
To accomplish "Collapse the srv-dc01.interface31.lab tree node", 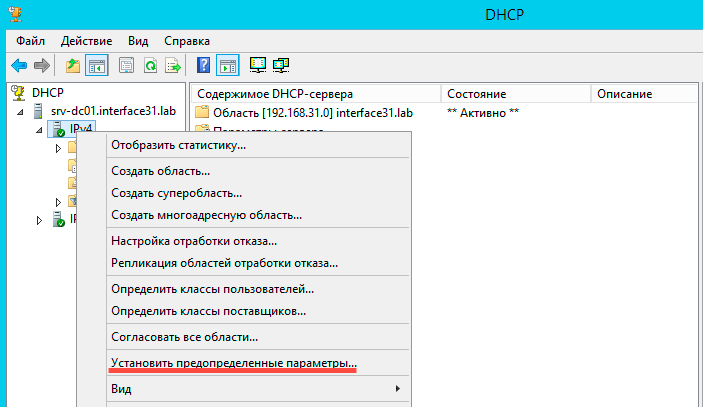I will 20,112.
